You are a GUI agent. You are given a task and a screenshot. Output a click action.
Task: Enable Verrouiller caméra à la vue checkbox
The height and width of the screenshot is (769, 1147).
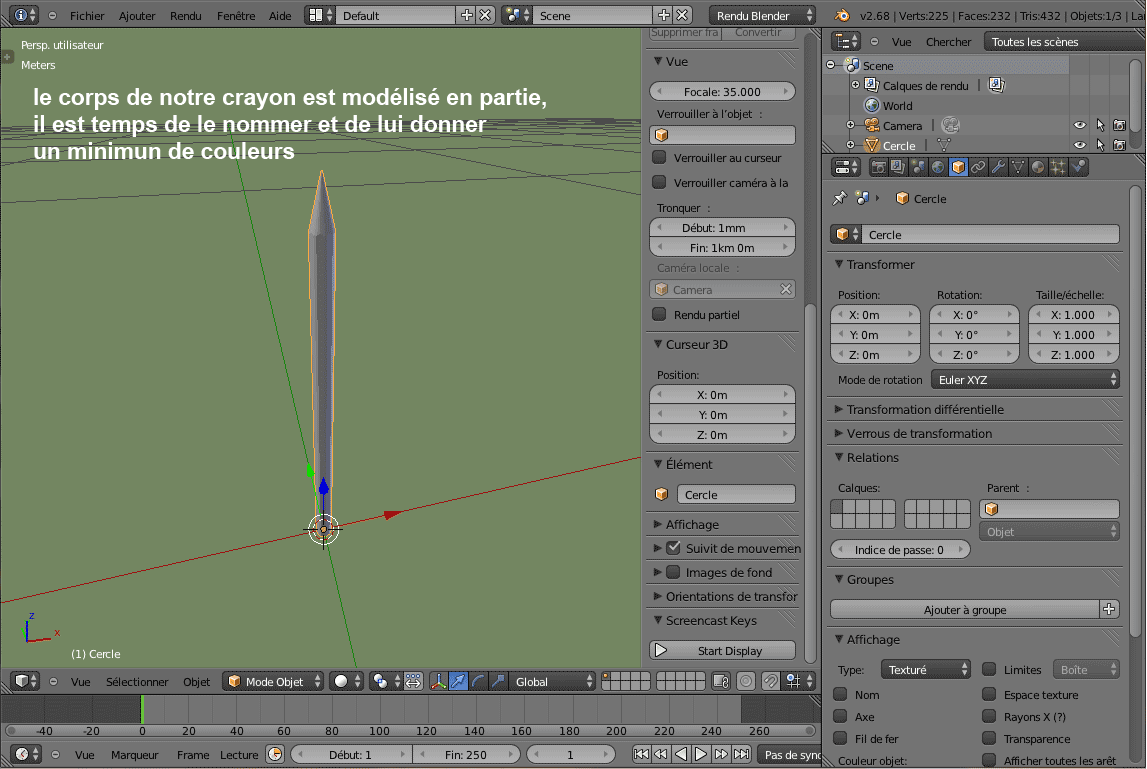[x=659, y=182]
